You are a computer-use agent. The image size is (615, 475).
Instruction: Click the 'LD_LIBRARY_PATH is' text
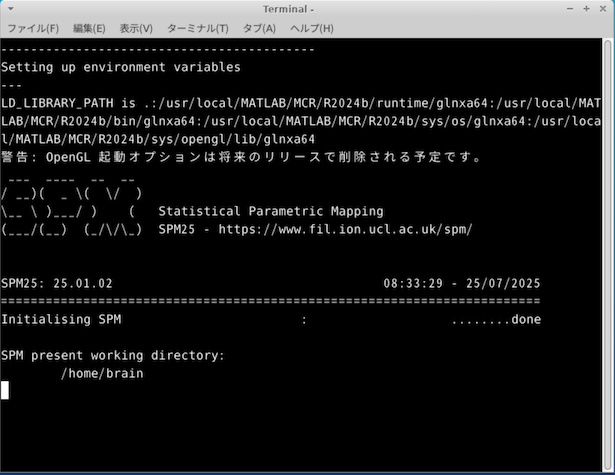coord(68,103)
